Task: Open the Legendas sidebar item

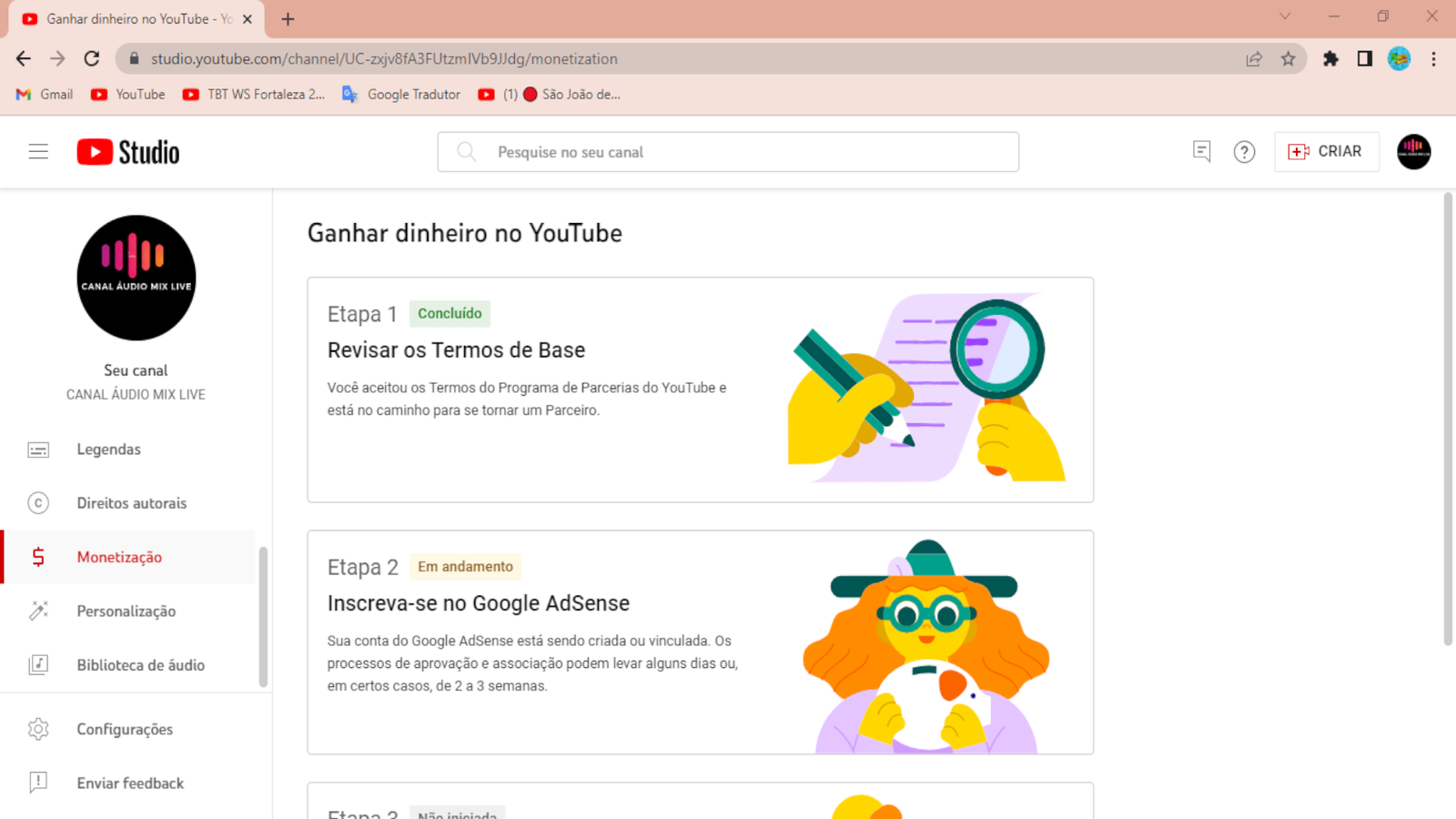Action: point(129,450)
